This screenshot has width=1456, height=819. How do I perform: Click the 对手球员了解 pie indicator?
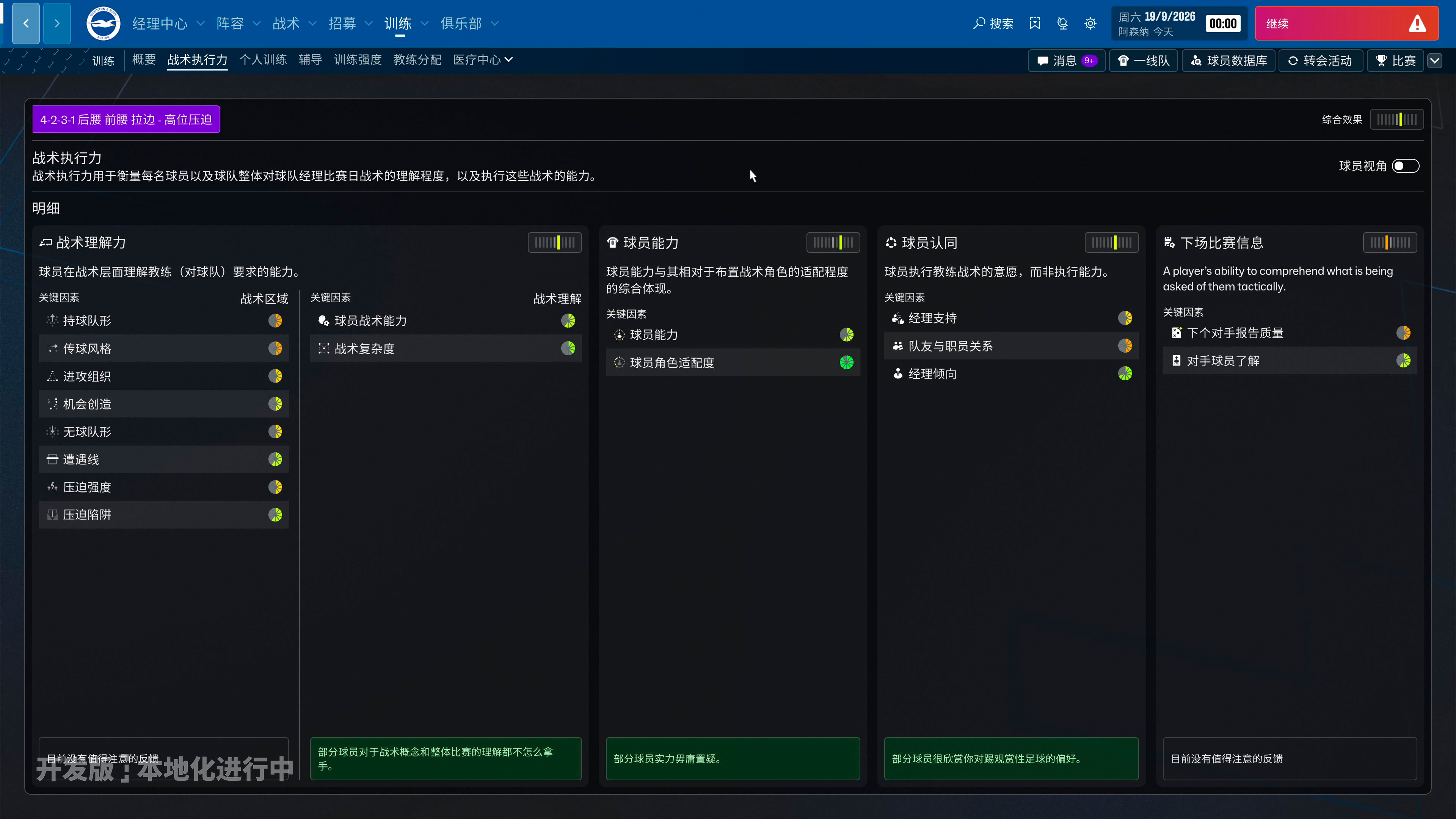tap(1403, 360)
